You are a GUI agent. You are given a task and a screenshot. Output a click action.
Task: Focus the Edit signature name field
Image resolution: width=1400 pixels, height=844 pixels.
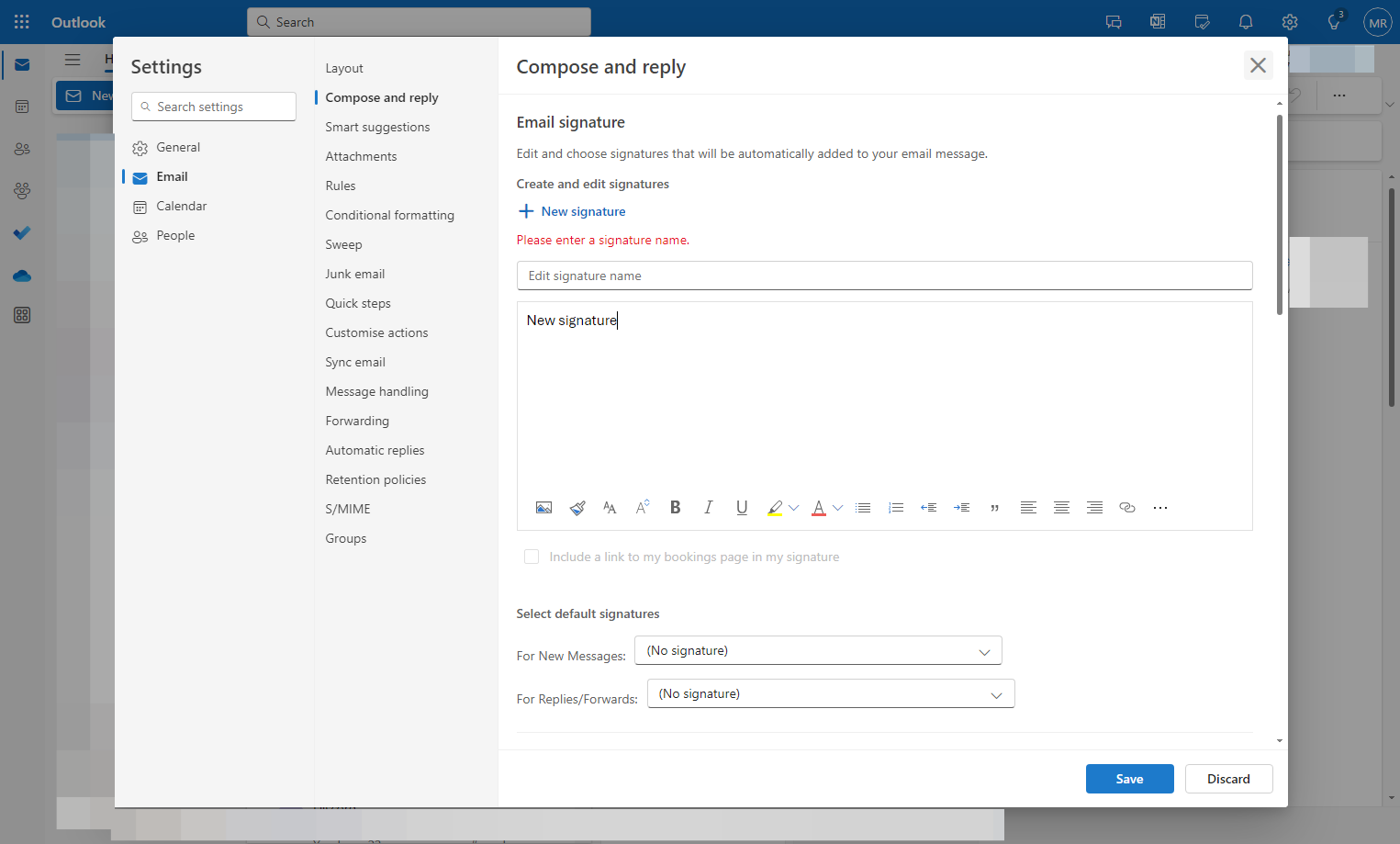click(x=884, y=276)
